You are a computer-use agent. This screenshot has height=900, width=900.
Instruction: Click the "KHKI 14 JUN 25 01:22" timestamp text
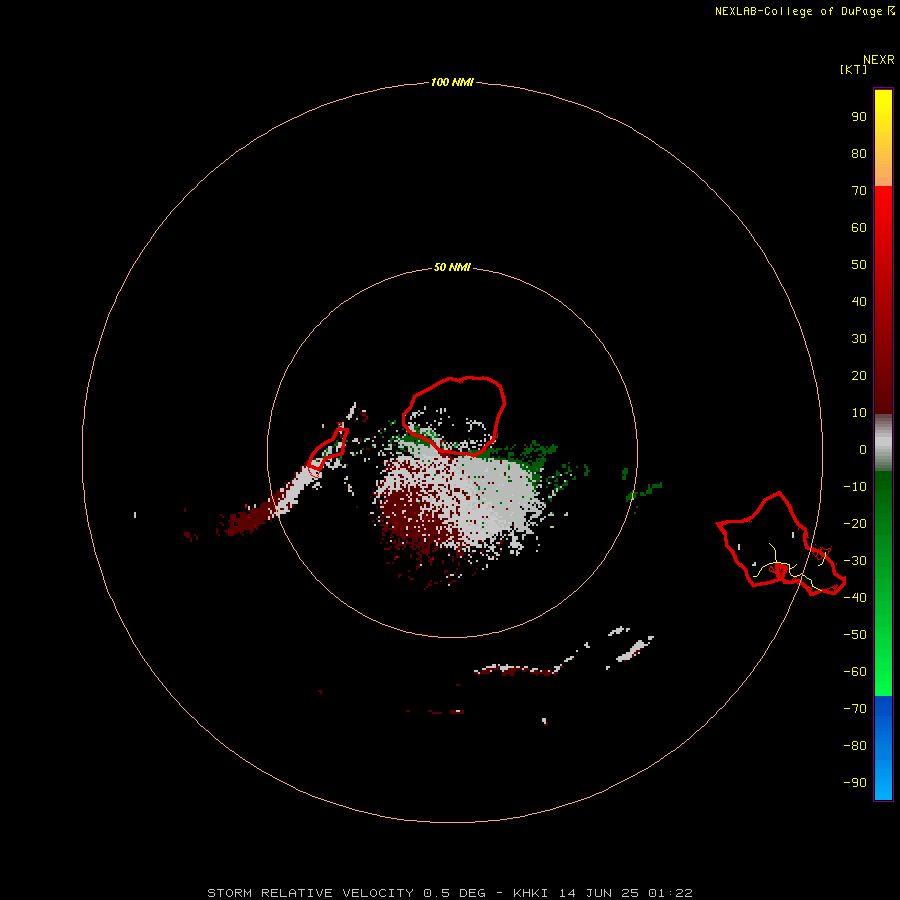coord(603,893)
